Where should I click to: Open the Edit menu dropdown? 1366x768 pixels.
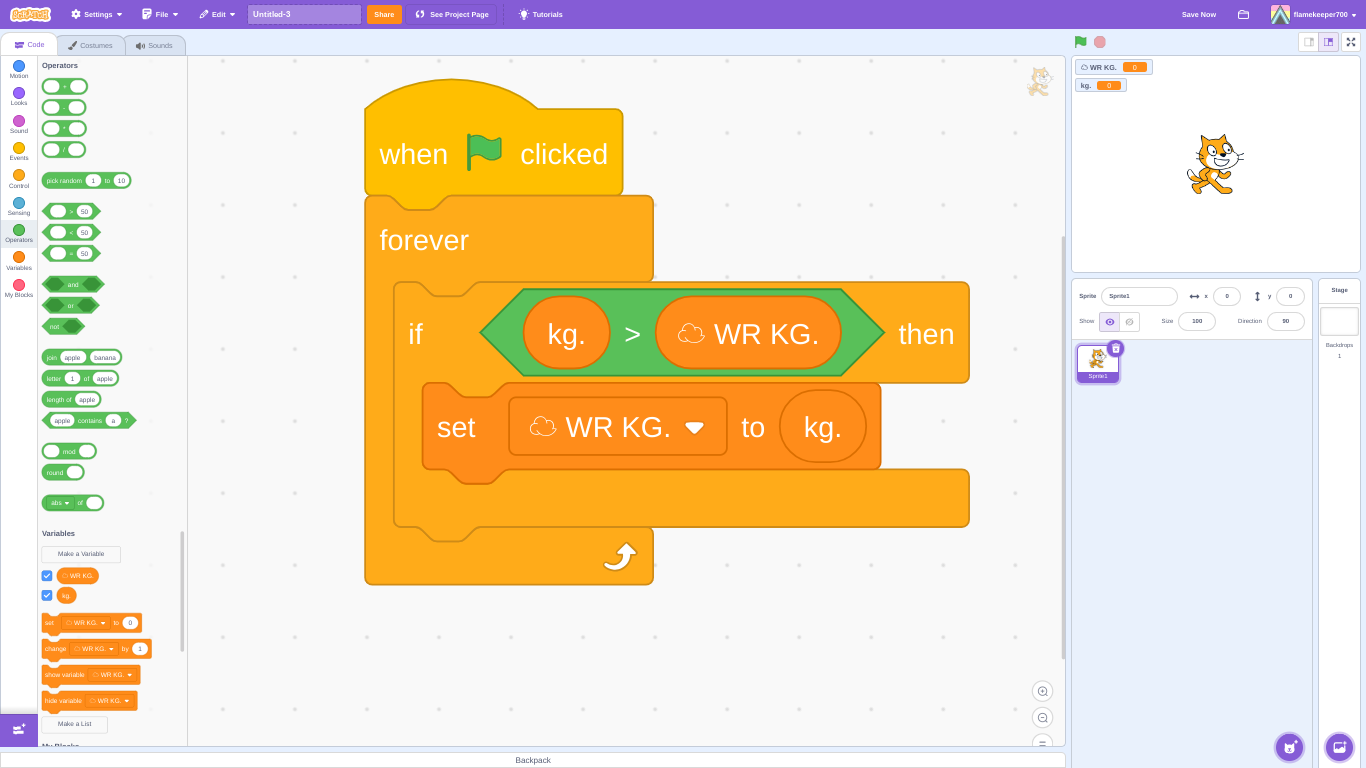[x=218, y=14]
